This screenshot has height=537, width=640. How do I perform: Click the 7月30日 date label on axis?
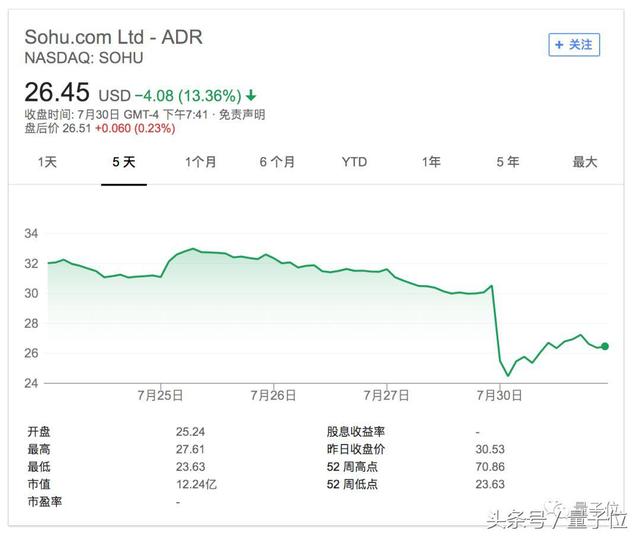click(500, 395)
